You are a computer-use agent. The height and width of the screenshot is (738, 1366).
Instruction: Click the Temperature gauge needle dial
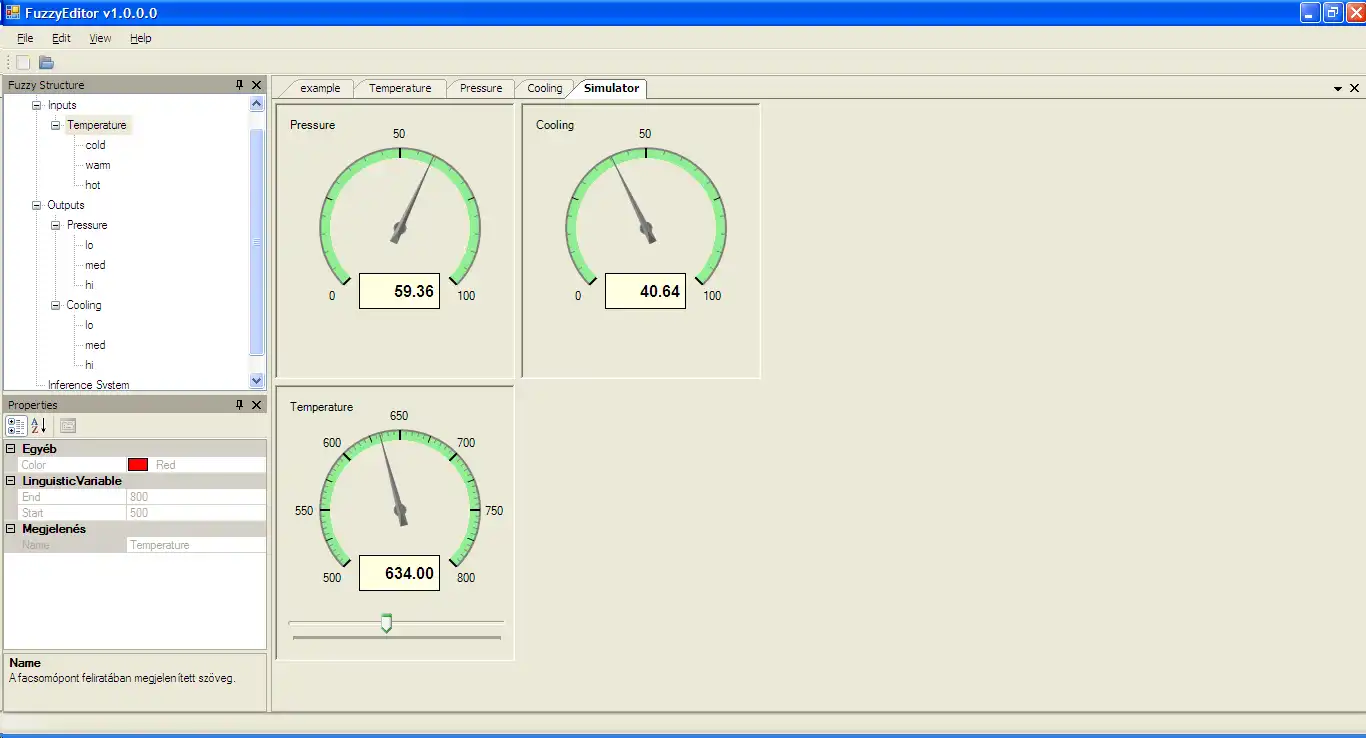pos(400,510)
